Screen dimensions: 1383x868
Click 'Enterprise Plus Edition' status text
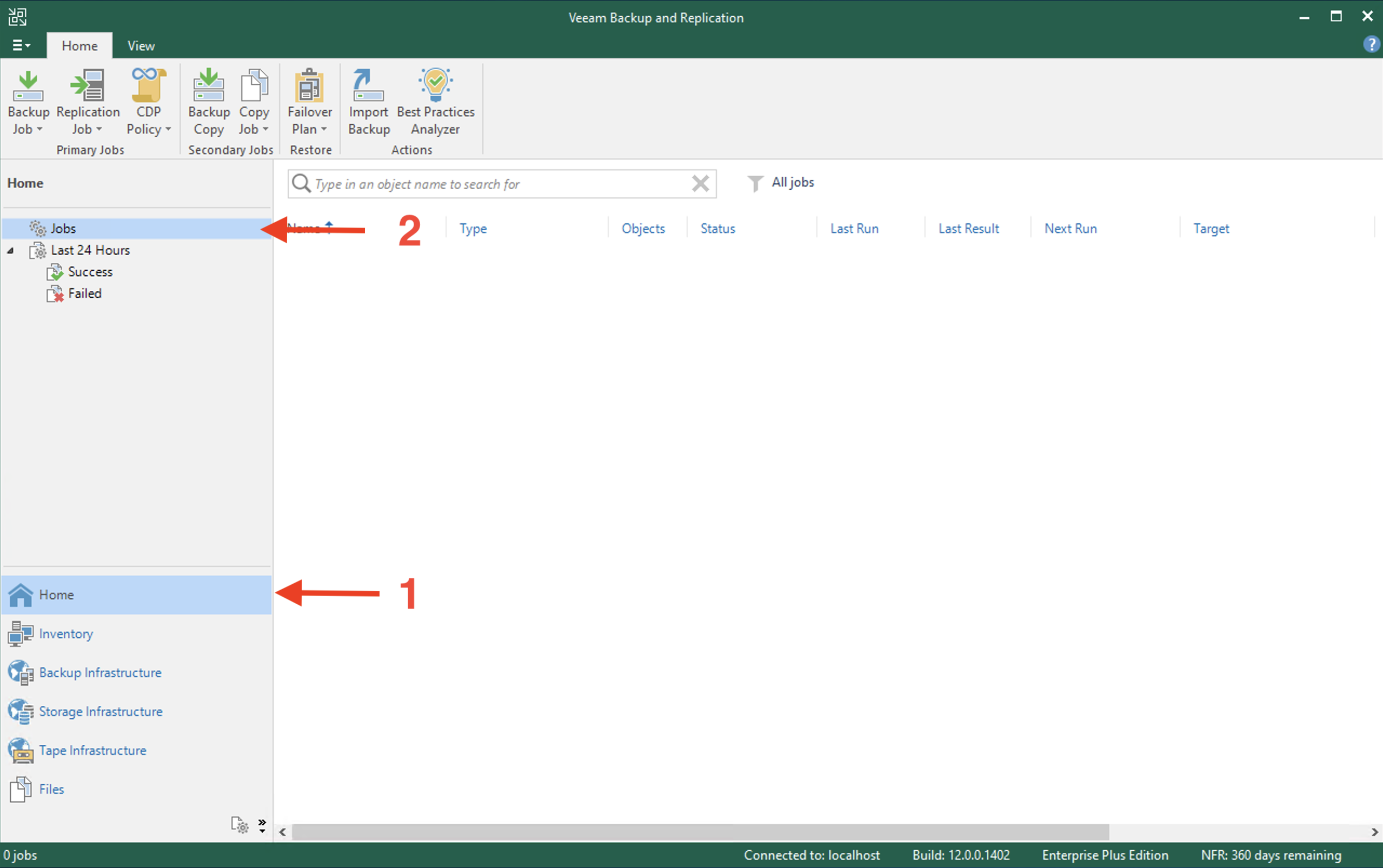coord(1105,856)
